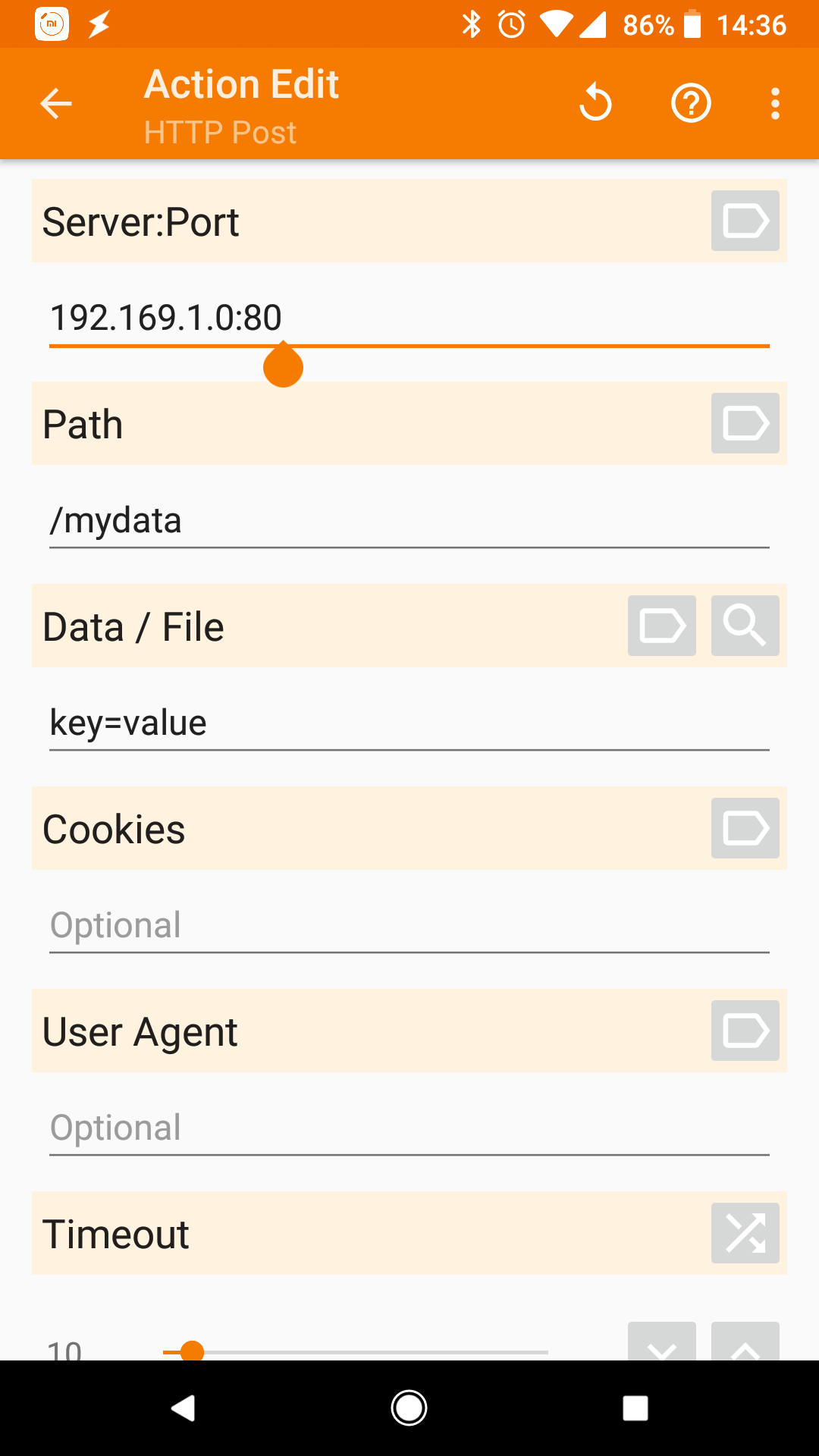Edit the Data field key=value
This screenshot has width=819, height=1456.
[x=409, y=723]
